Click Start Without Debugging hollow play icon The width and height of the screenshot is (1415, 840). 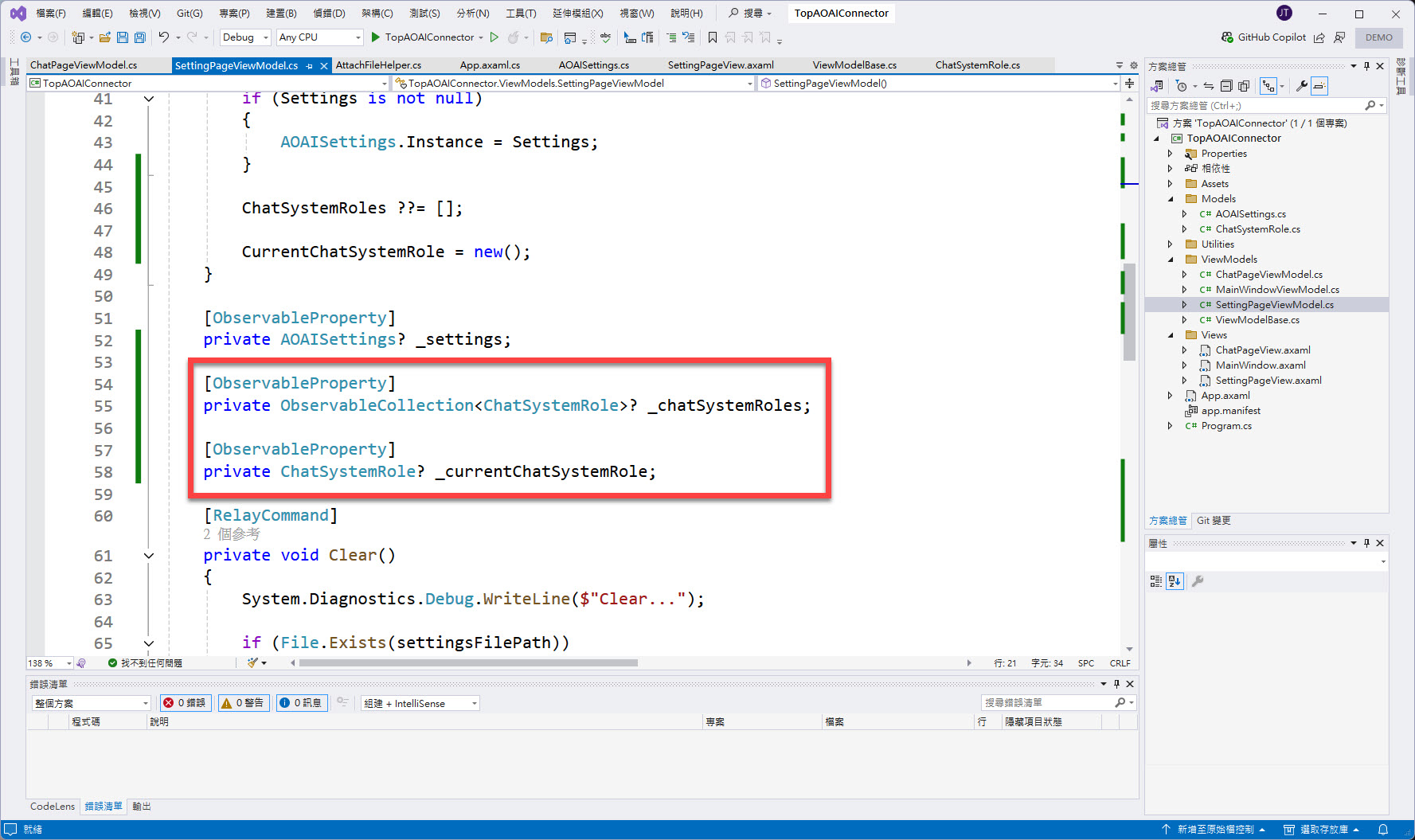click(x=494, y=37)
